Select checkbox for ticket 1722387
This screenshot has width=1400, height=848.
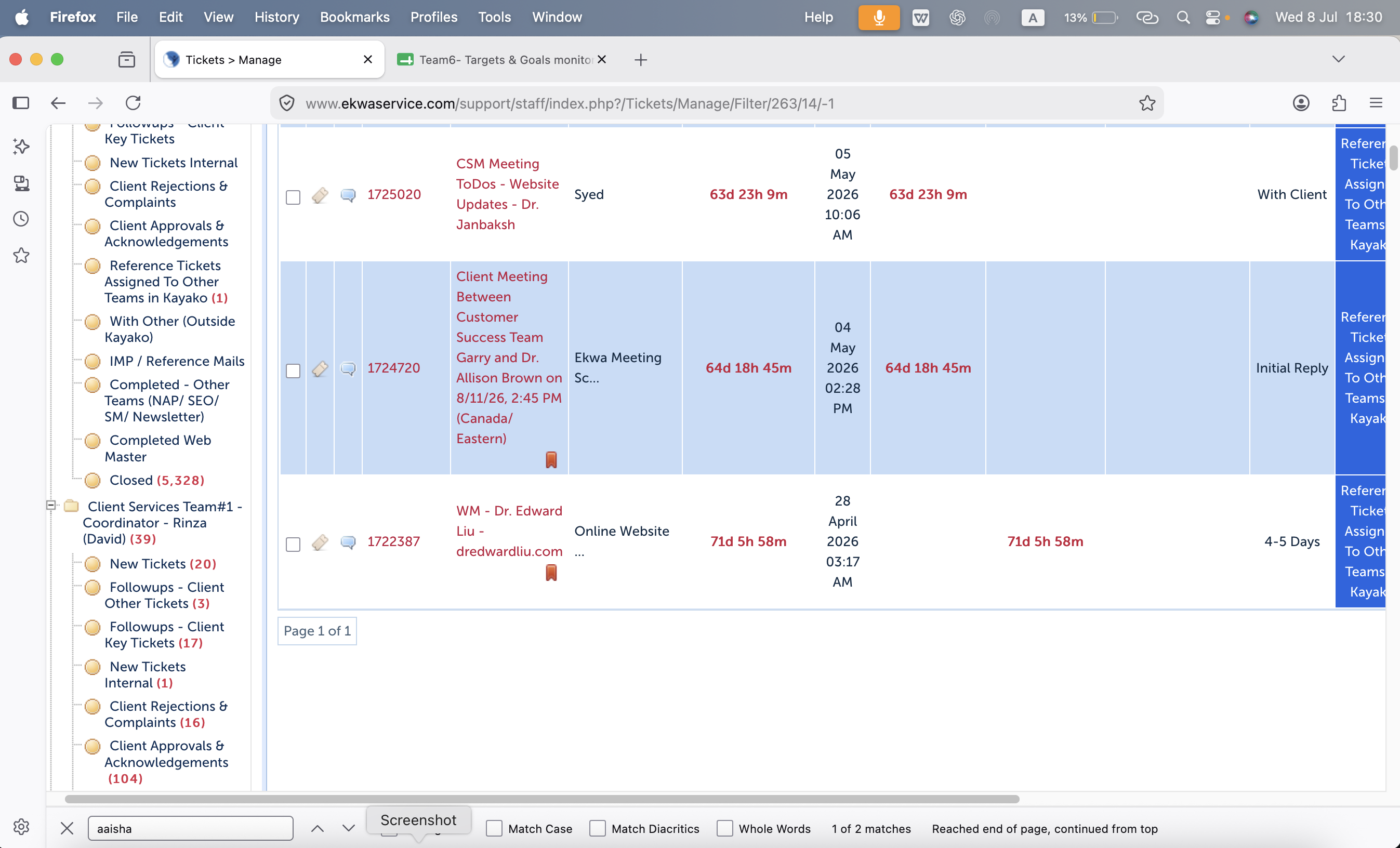coord(293,544)
